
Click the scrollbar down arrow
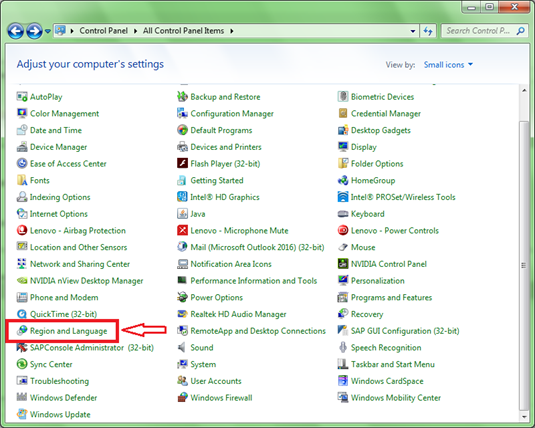524,417
